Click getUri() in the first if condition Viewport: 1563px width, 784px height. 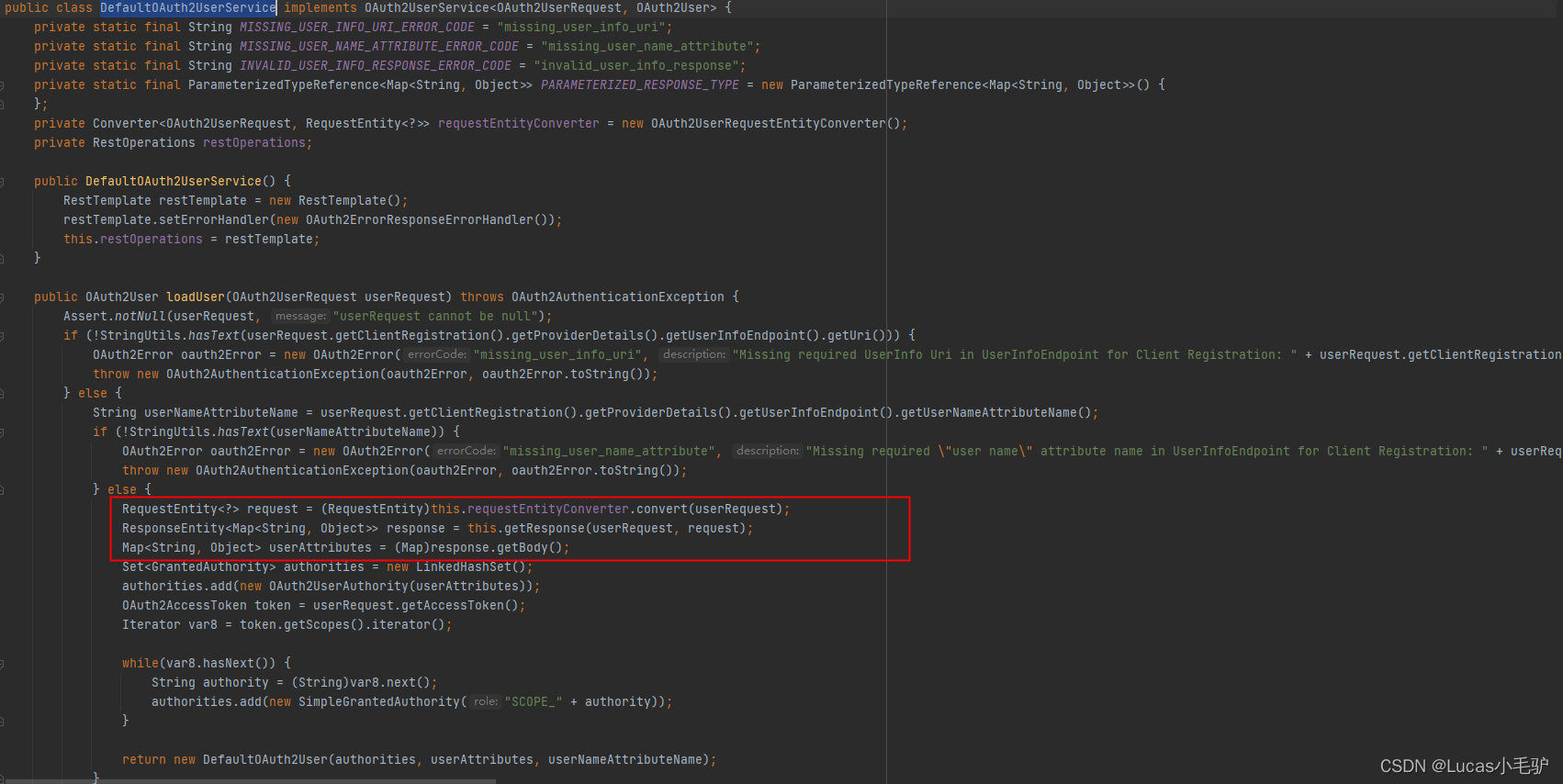click(853, 335)
